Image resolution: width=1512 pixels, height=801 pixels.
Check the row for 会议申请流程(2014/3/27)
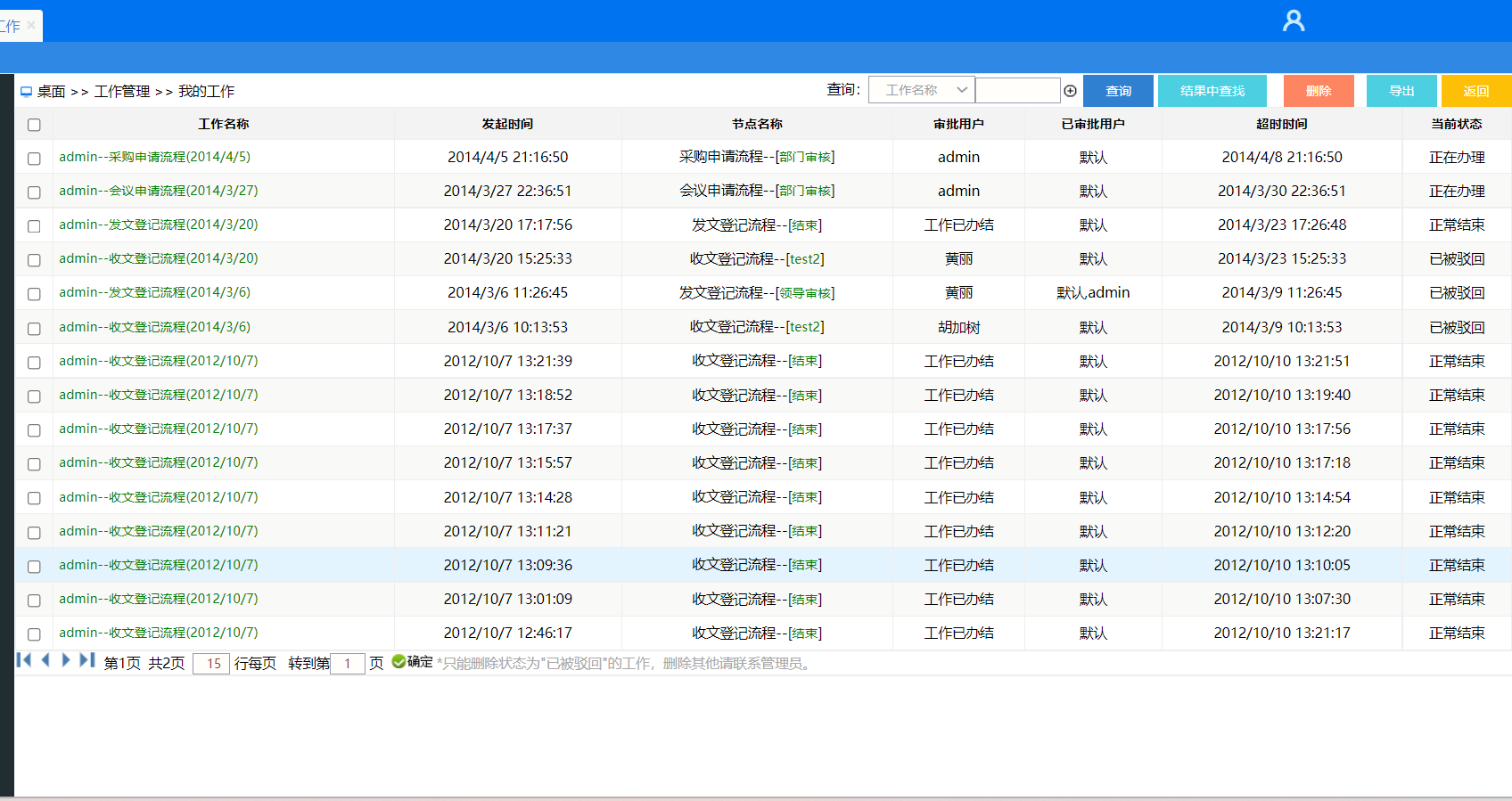34,192
